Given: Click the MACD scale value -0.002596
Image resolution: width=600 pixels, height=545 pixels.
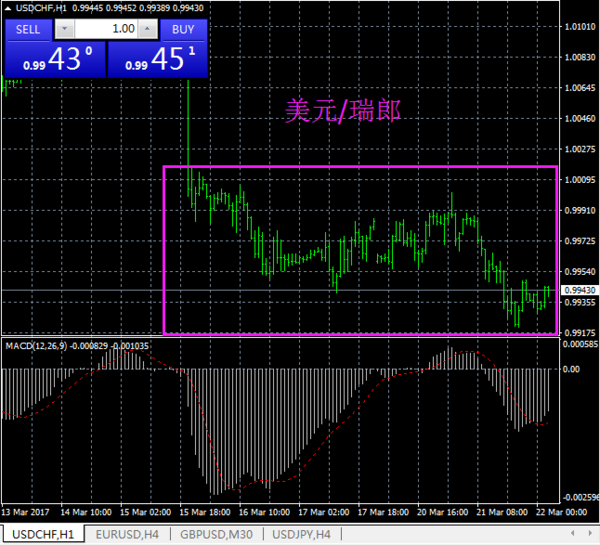Looking at the screenshot, I should (x=580, y=497).
